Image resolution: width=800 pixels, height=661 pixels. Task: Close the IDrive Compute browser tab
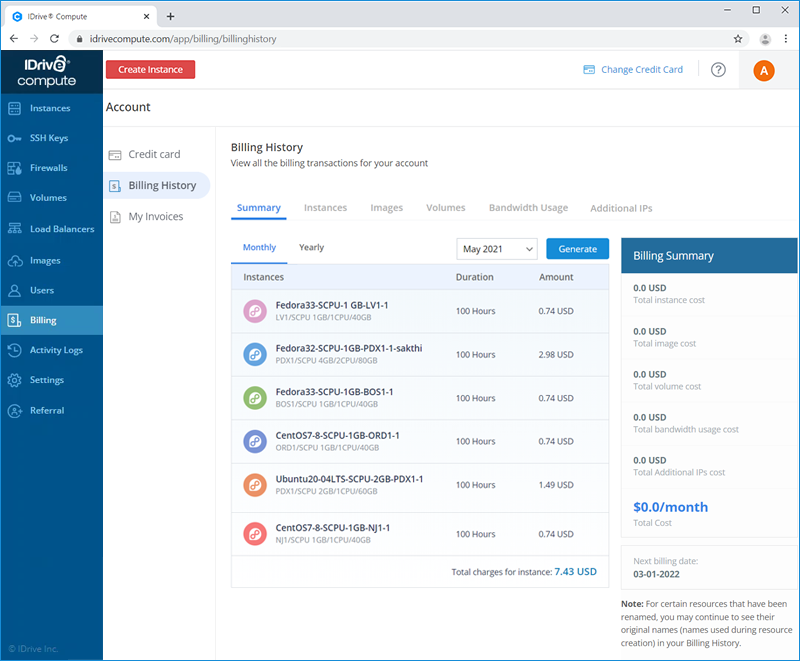tap(146, 16)
